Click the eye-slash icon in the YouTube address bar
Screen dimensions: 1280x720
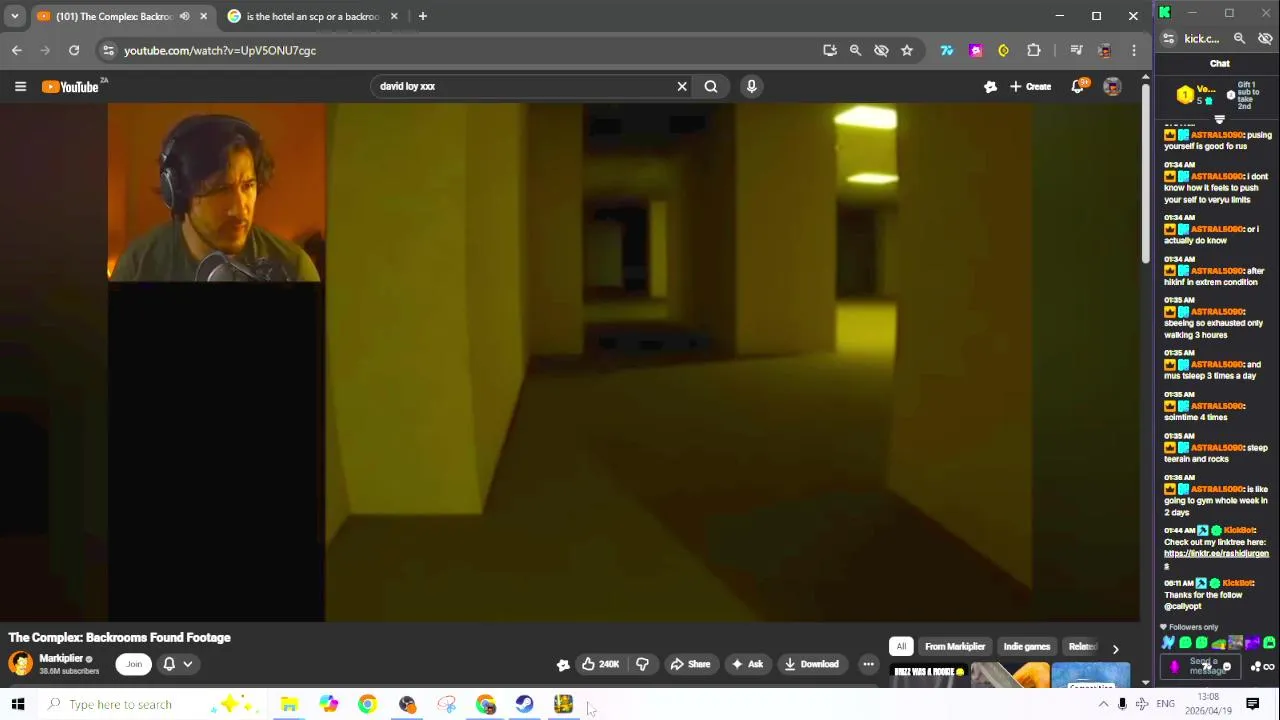point(881,50)
